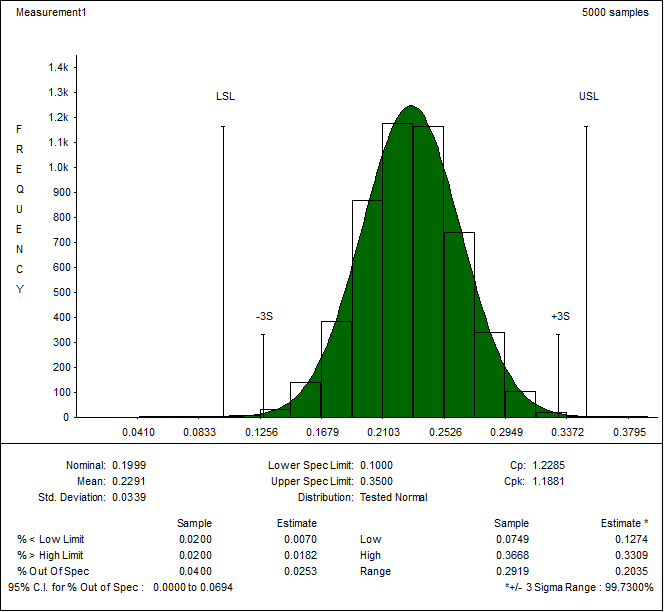The height and width of the screenshot is (612, 664).
Task: Click the peak of the green normal curve
Action: click(x=411, y=106)
